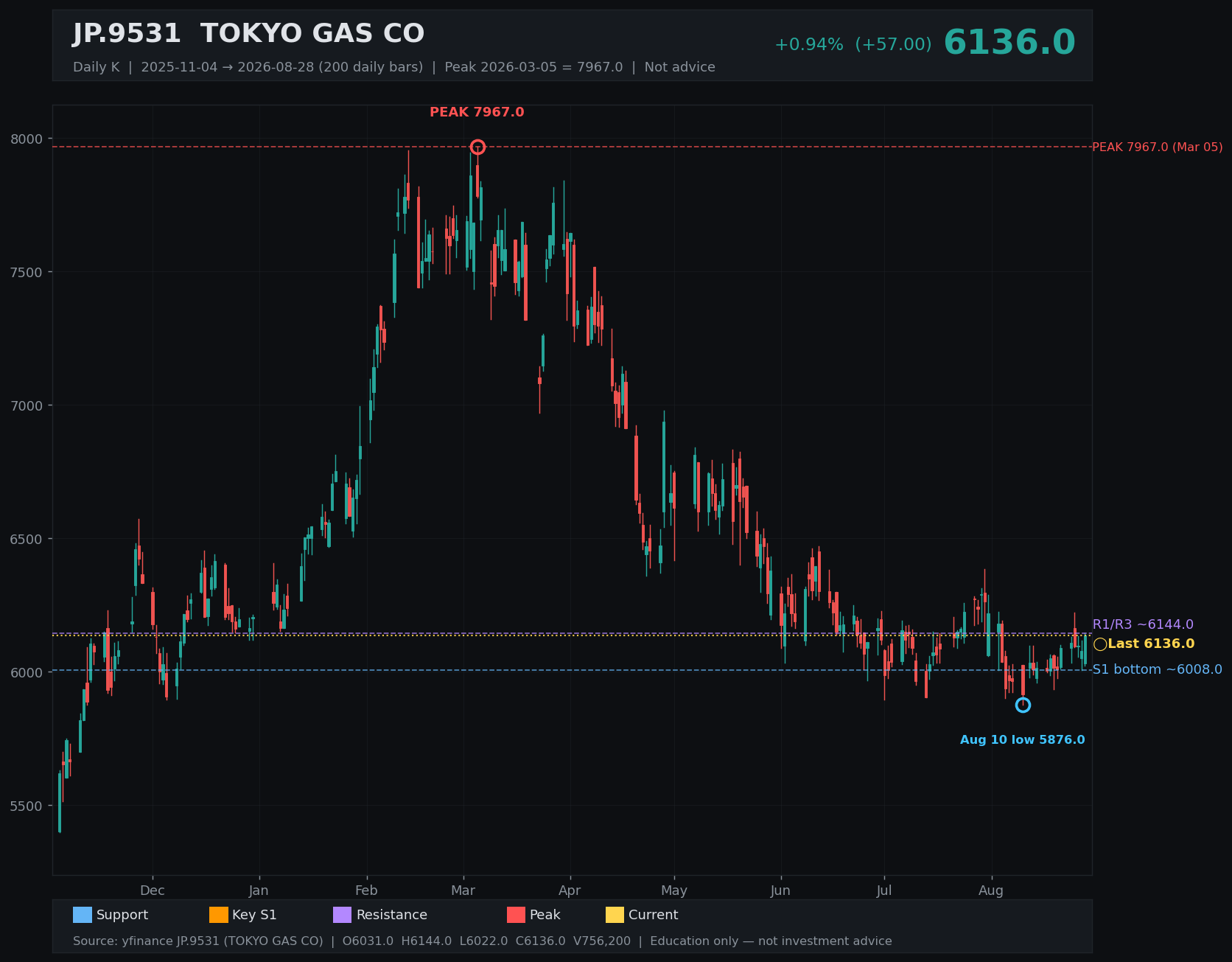
Task: Click the large price value 6136.0 in header
Action: (x=1009, y=42)
